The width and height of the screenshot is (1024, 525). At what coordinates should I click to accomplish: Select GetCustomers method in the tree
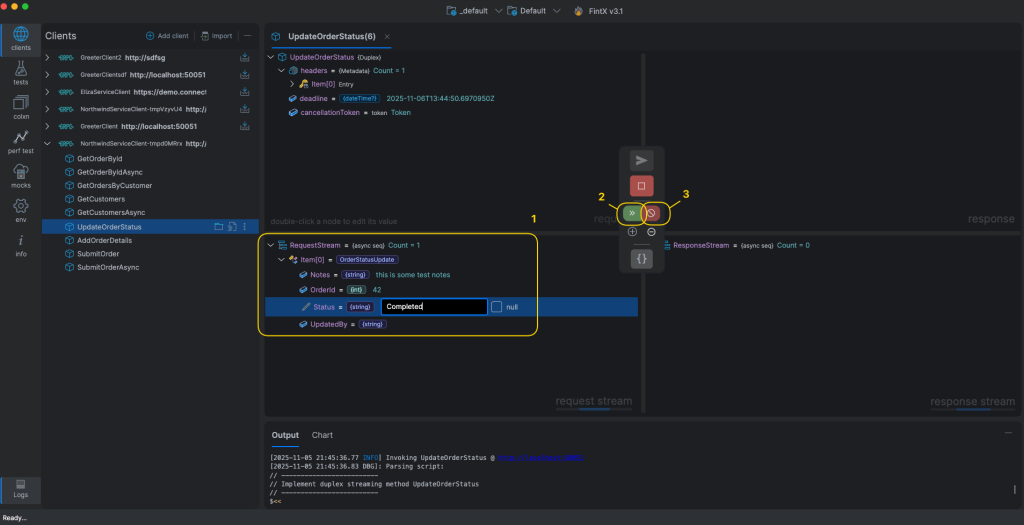[100, 199]
